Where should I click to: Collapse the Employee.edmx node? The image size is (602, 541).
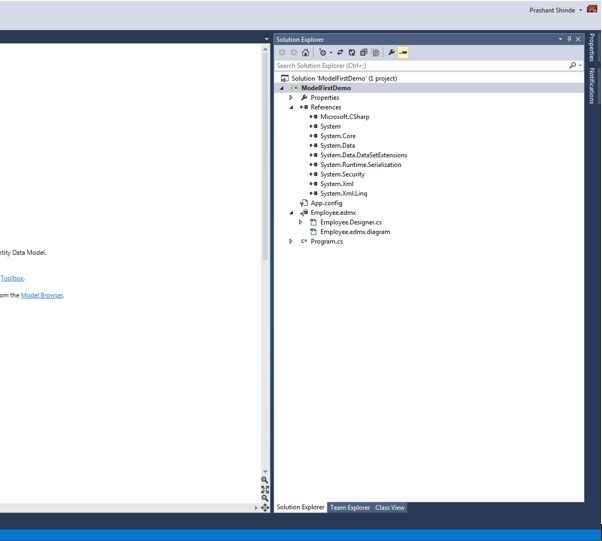(x=291, y=213)
